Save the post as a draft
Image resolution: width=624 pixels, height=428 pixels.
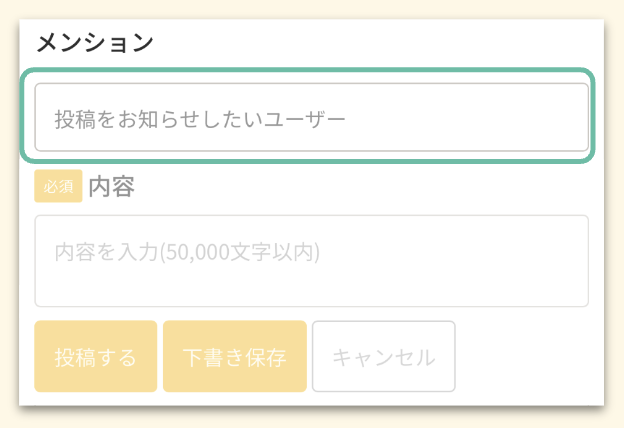pos(234,357)
